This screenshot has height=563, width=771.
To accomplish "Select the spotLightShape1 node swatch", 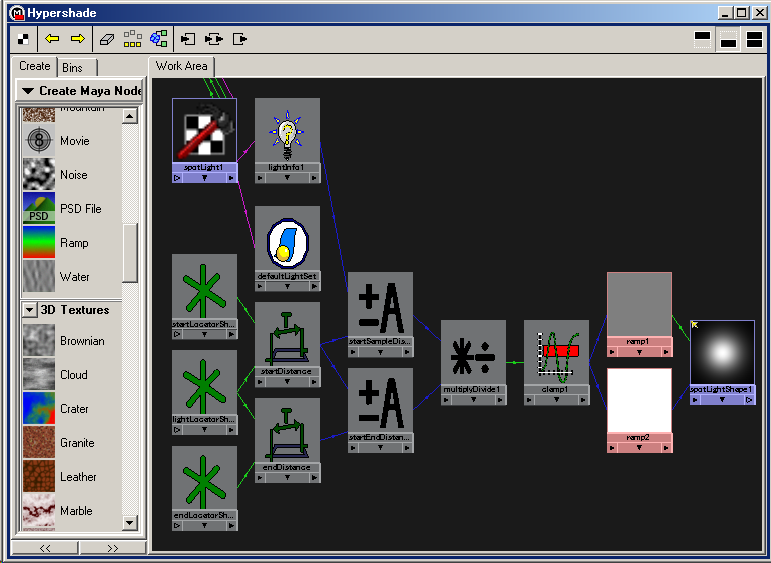I will click(x=722, y=353).
